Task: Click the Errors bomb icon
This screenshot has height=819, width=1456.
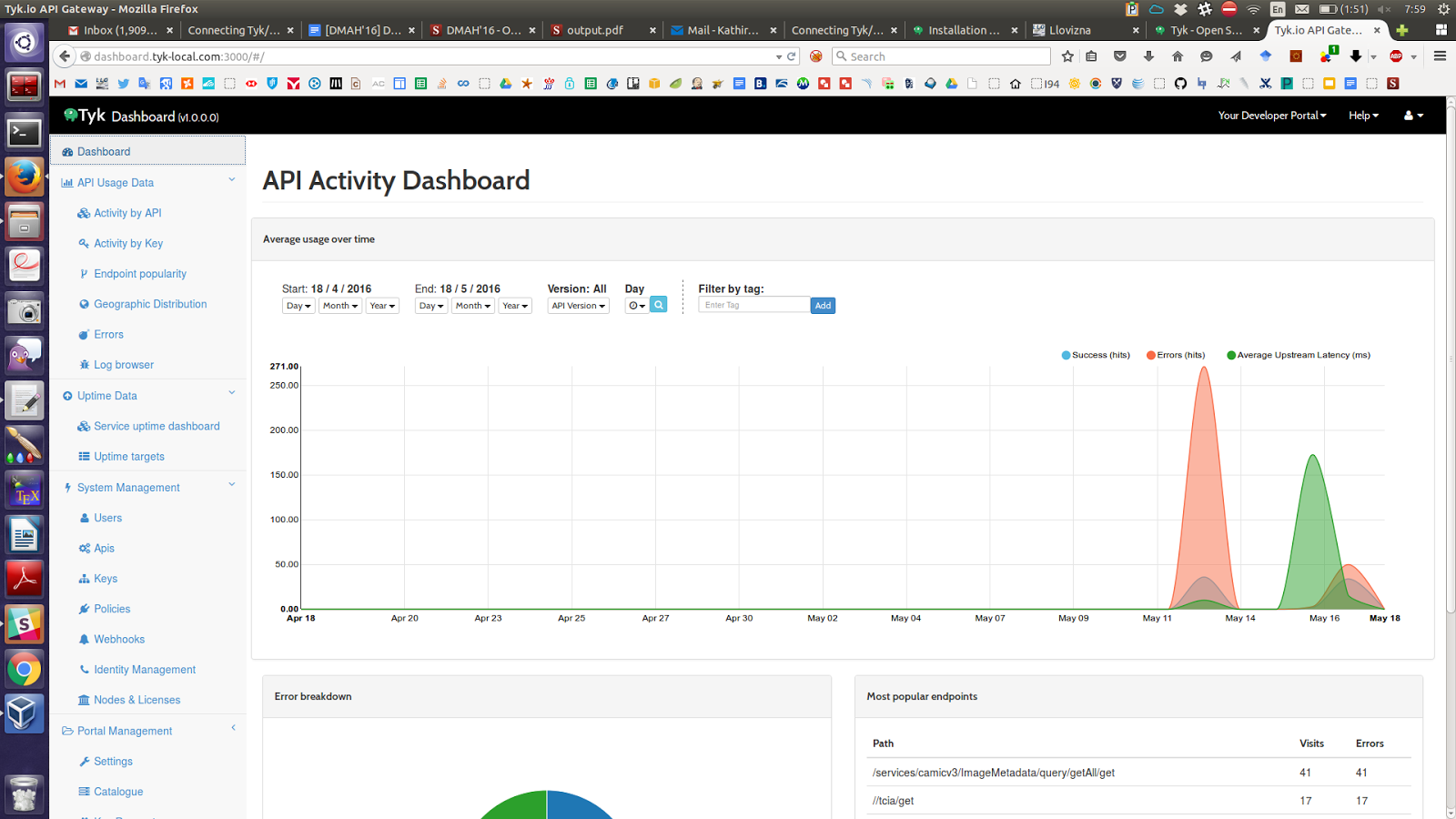Action: pos(84,335)
